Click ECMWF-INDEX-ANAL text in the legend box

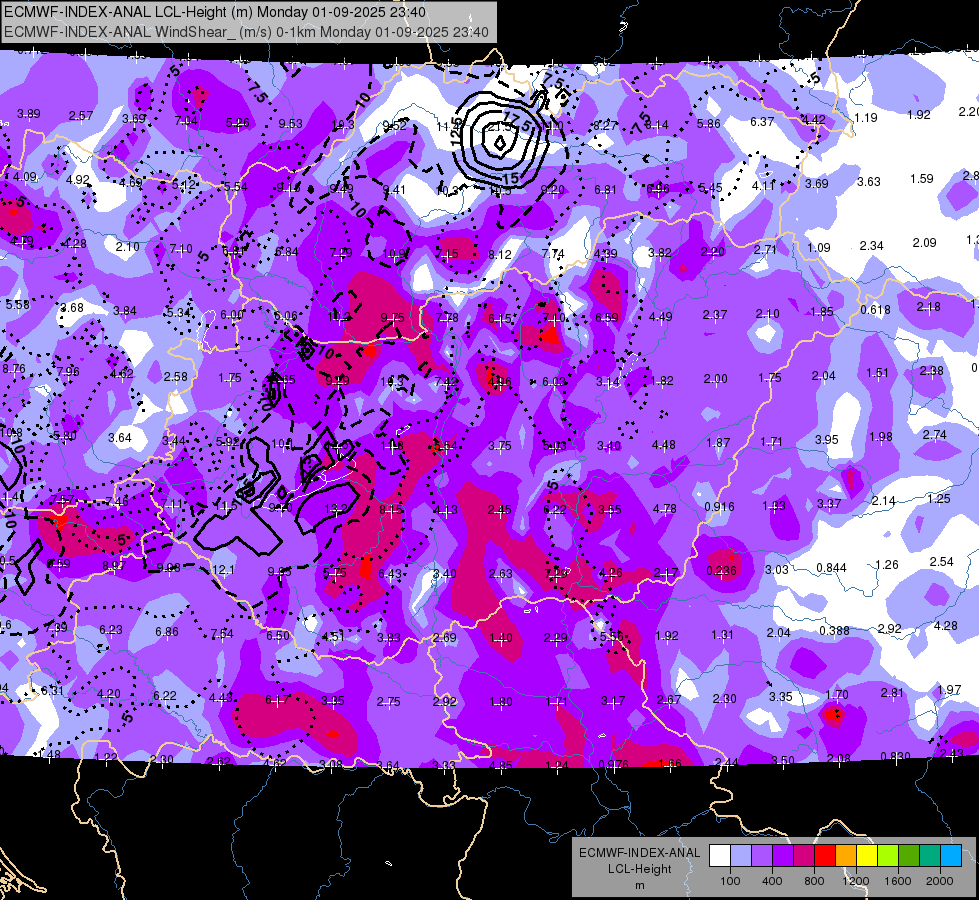pos(639,853)
